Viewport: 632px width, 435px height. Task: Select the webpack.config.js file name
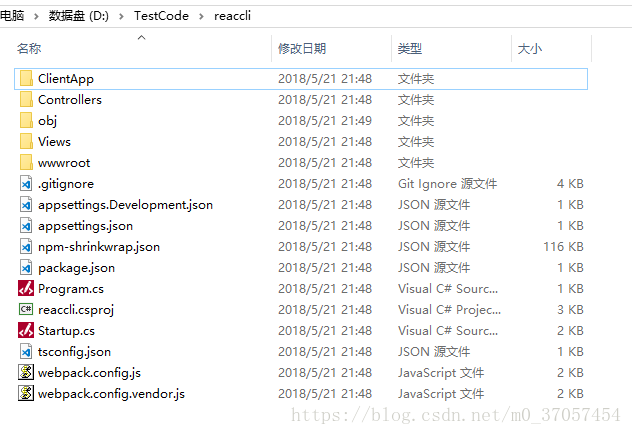click(89, 373)
